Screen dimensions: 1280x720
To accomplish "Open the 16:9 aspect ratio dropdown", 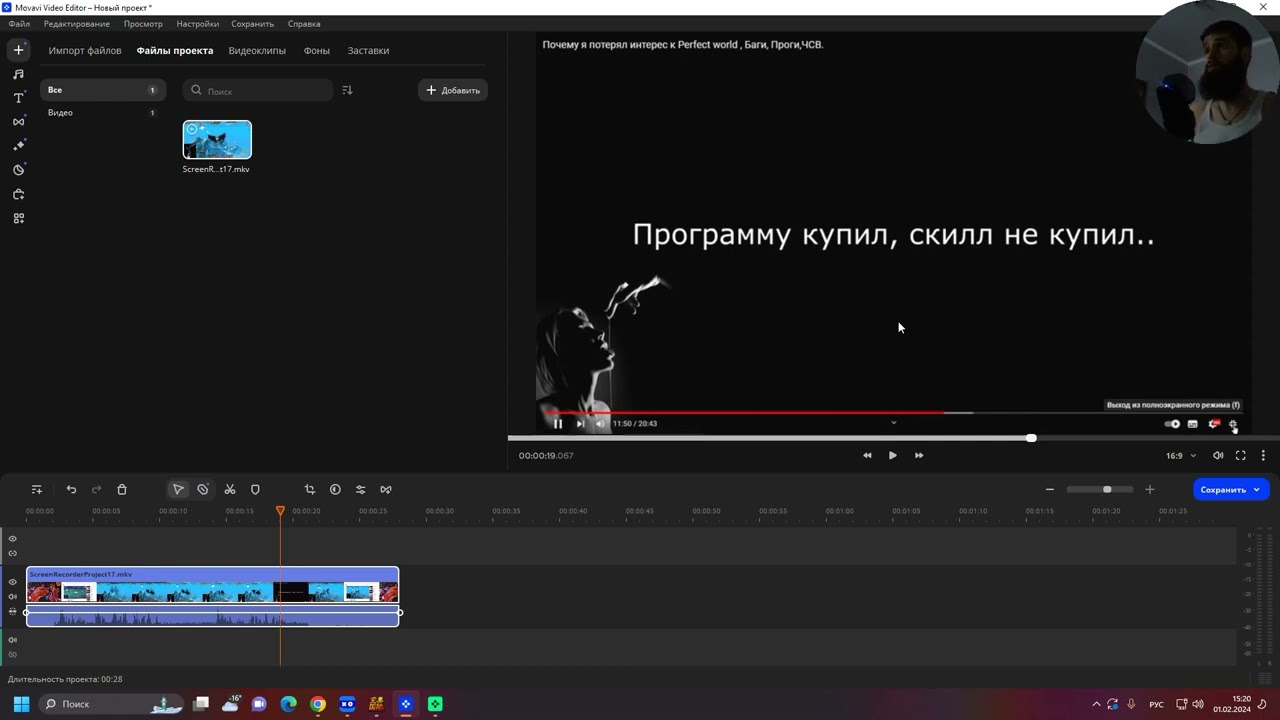I will click(1180, 455).
